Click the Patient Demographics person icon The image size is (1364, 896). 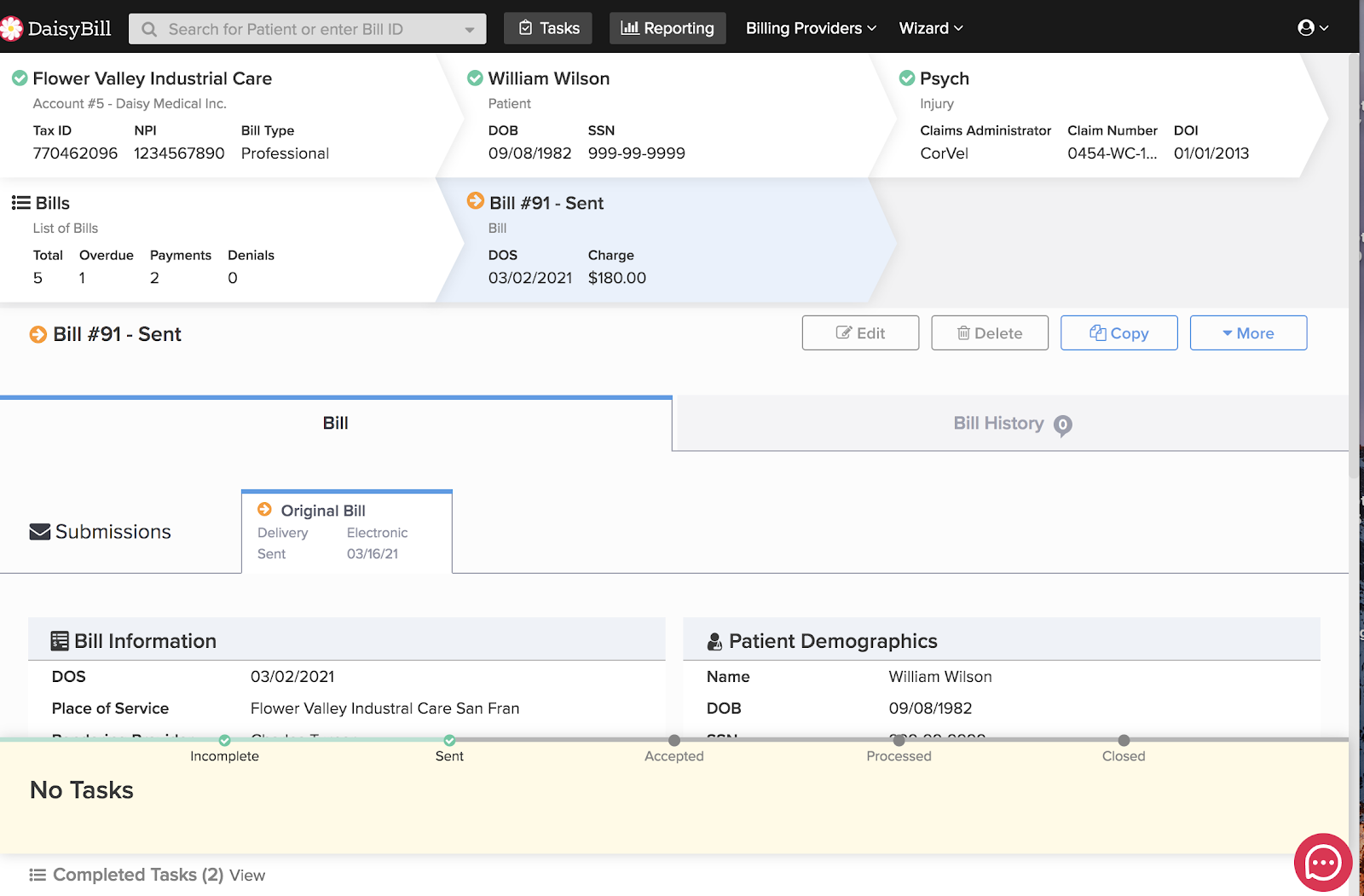(715, 641)
